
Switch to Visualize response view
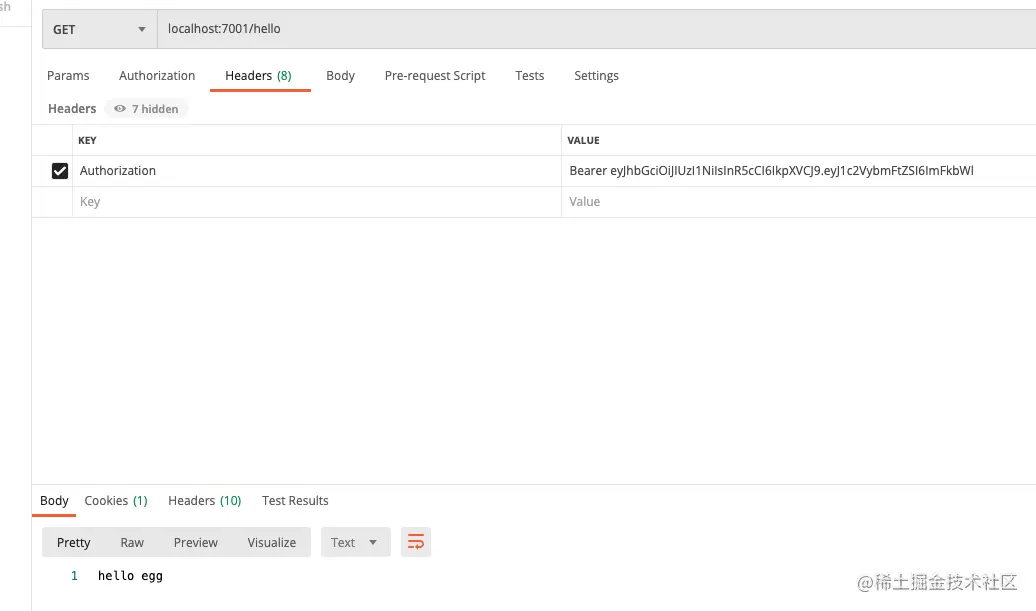[x=272, y=542]
